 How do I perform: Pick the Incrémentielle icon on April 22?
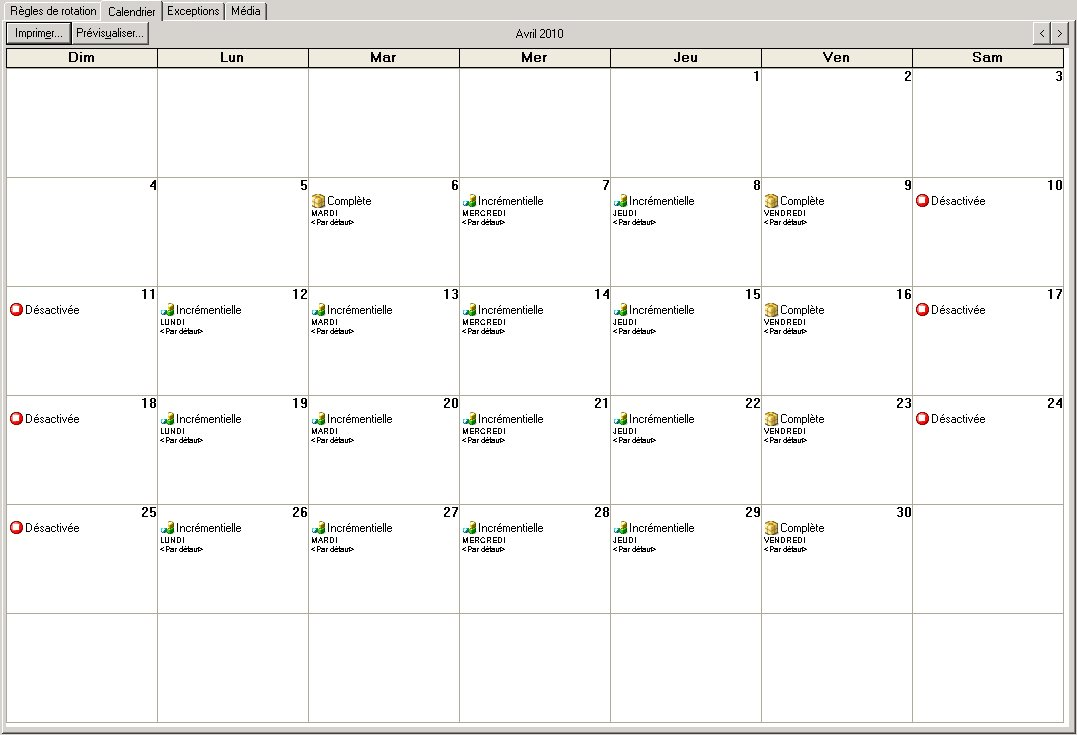[x=620, y=418]
